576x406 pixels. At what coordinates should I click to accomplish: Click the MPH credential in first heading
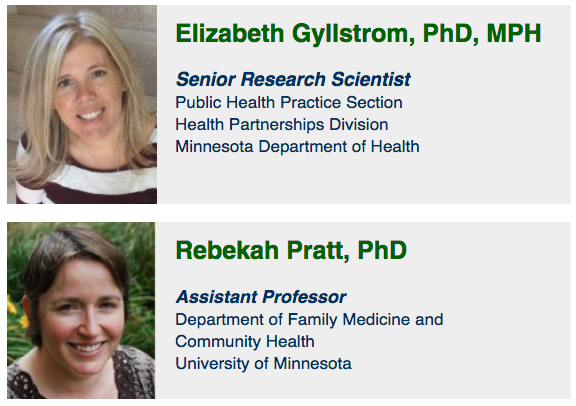514,33
